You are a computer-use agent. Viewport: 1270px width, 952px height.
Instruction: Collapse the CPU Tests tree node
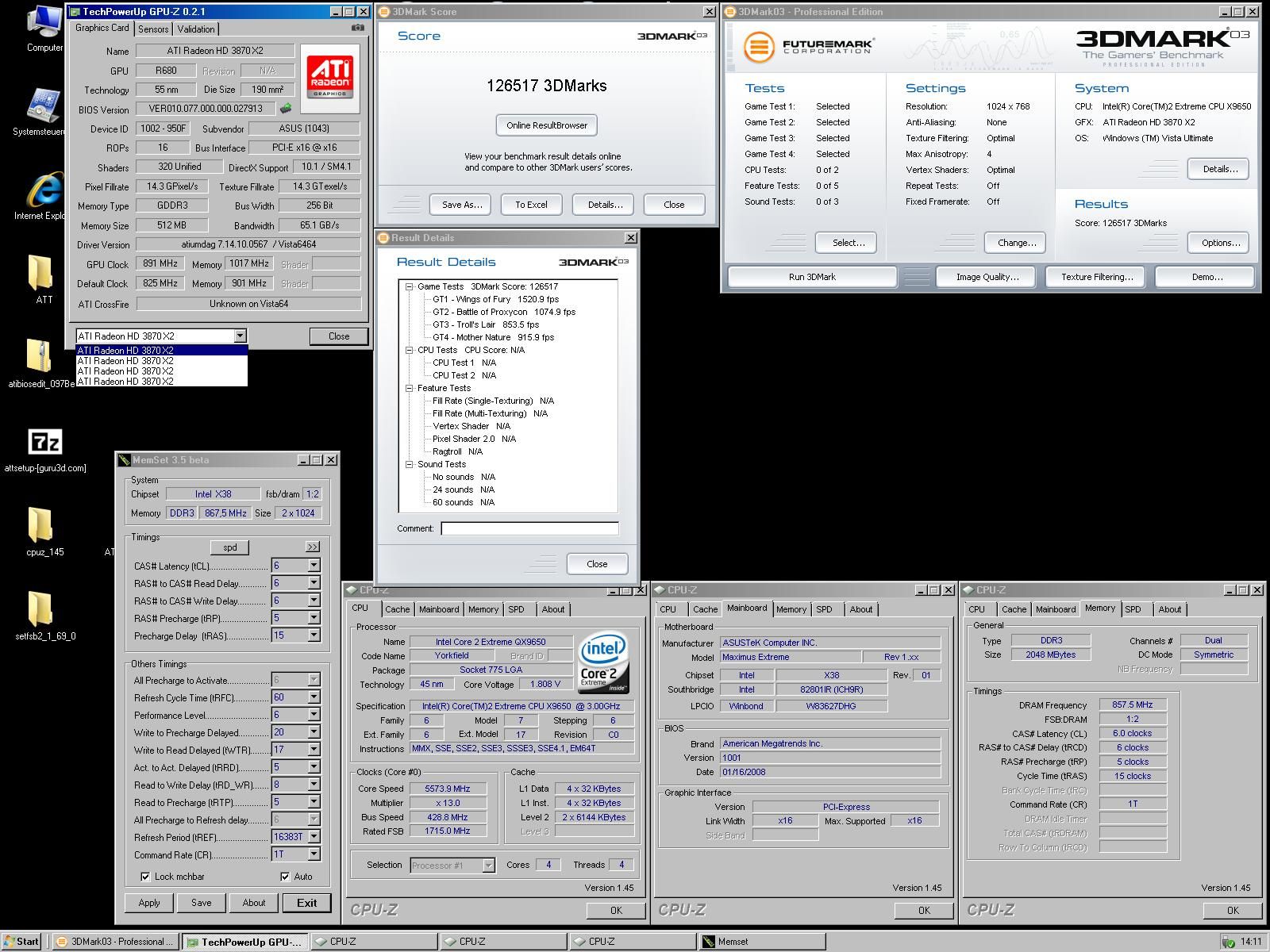pyautogui.click(x=410, y=350)
